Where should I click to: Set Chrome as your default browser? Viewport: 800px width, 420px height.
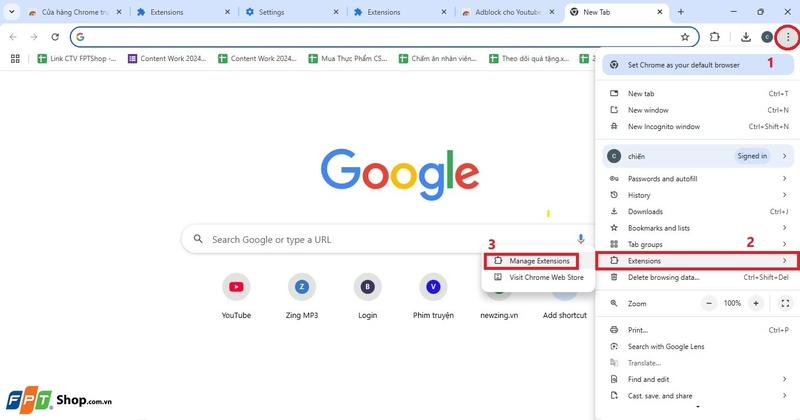click(698, 65)
